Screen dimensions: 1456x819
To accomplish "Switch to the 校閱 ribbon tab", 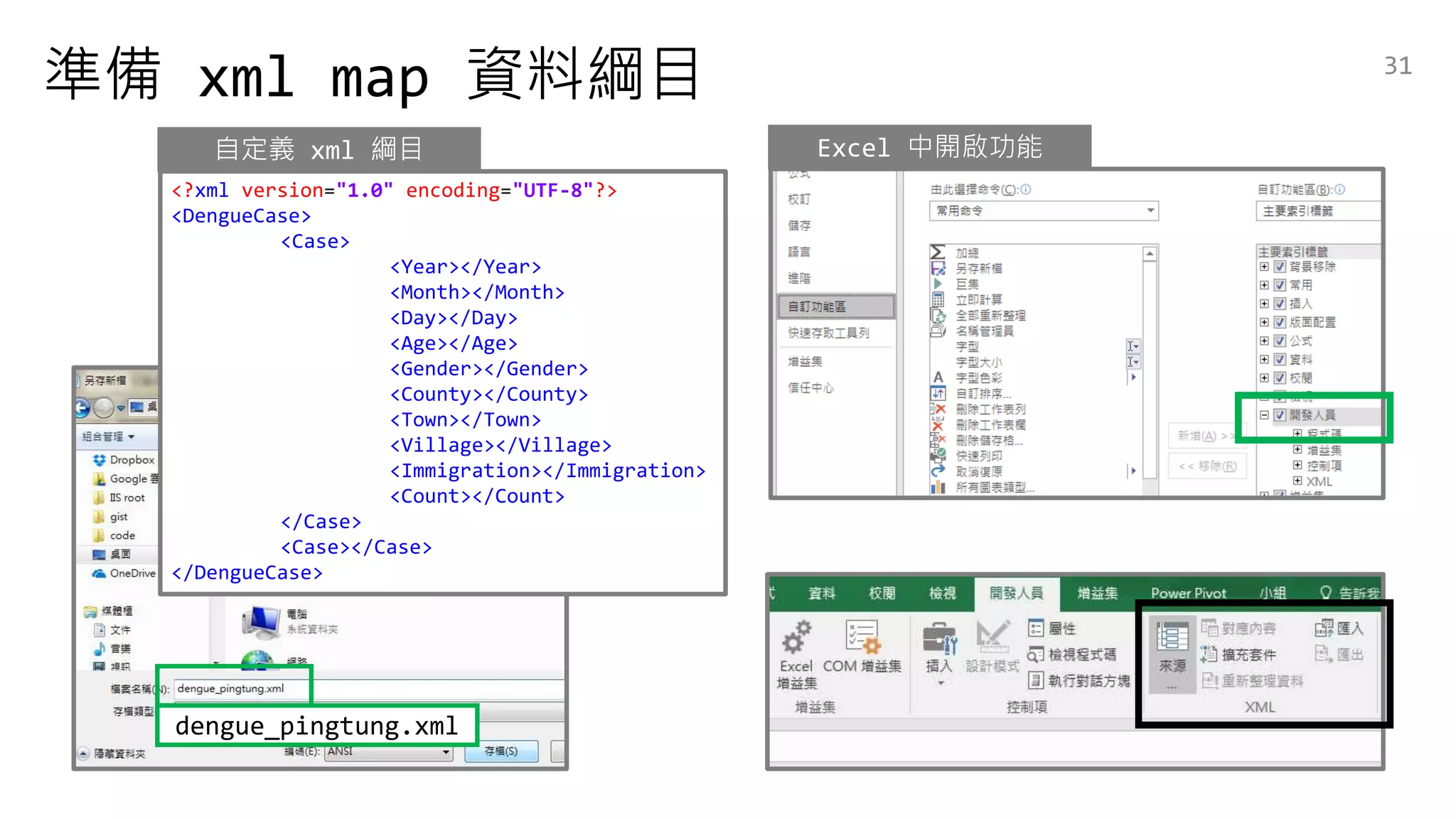I will click(882, 593).
